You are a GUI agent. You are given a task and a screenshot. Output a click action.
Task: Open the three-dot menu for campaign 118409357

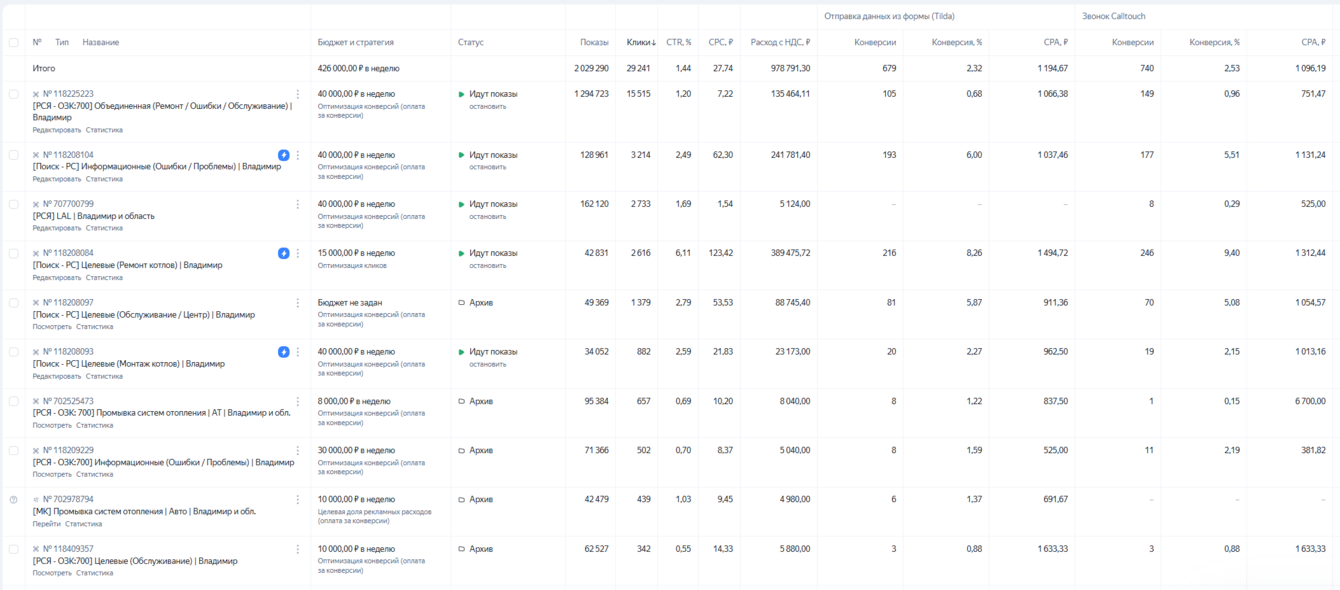(x=298, y=549)
